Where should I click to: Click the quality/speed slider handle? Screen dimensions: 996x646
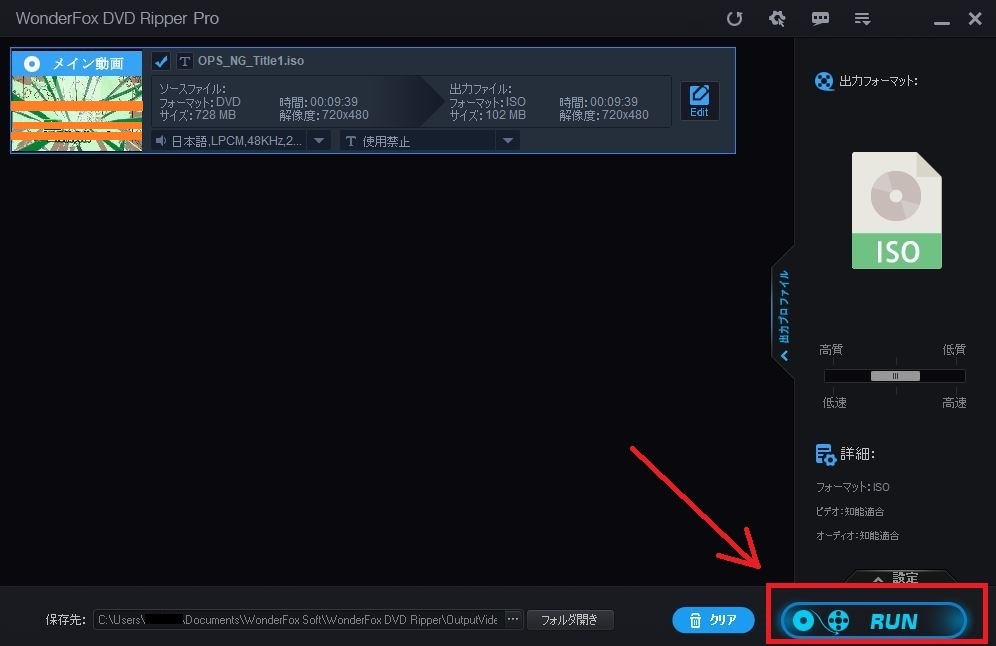click(x=895, y=376)
